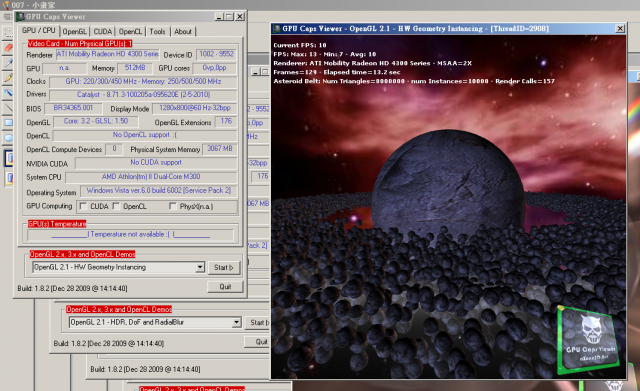Screen dimensions: 640x391
Task: Click the Clocks field GPU 220/300/450 MHz
Action: tap(143, 82)
